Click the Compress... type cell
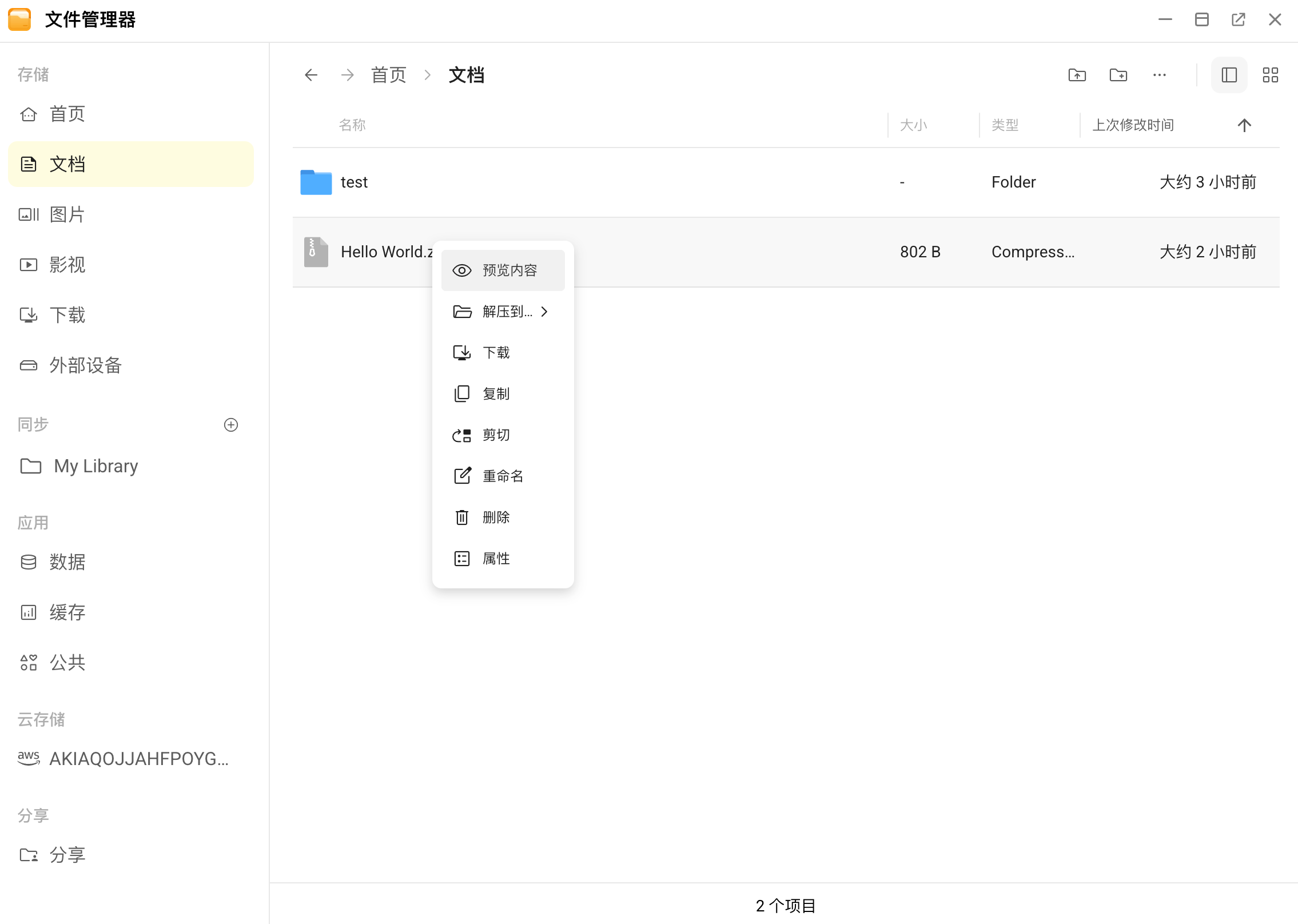Viewport: 1298px width, 924px height. (x=1033, y=252)
